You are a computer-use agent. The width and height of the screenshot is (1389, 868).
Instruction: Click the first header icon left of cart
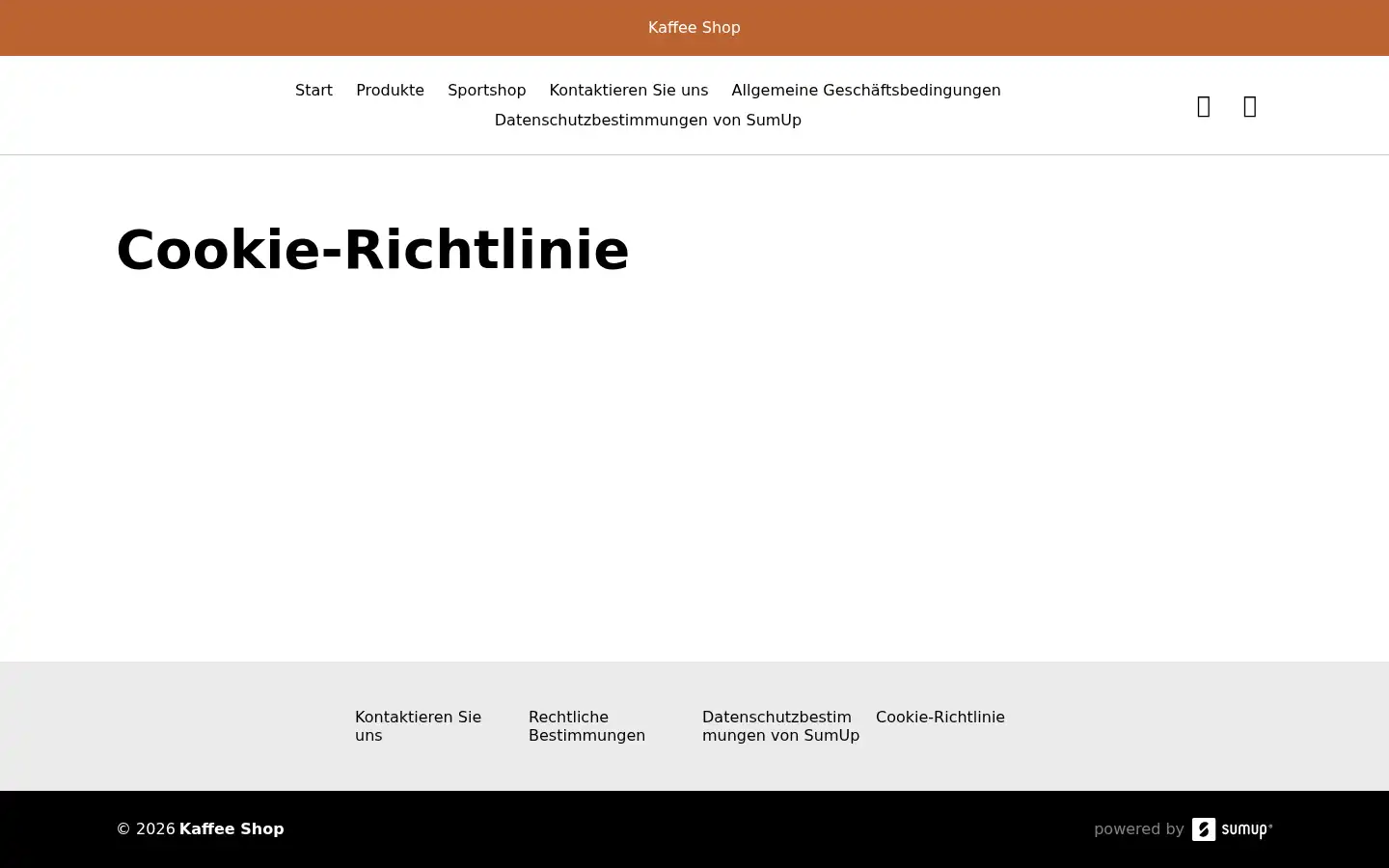(x=1204, y=106)
